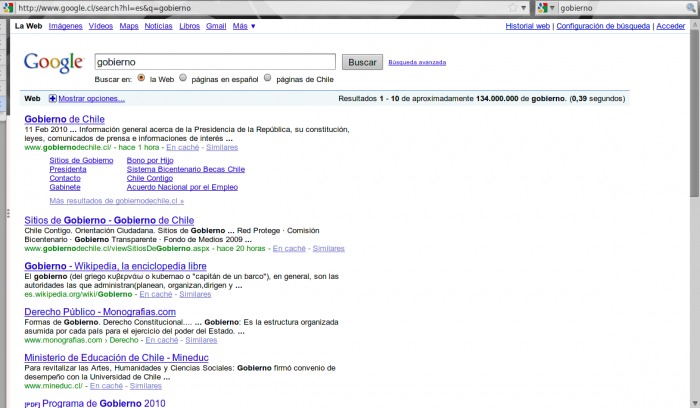Screen dimensions: 700x408
Task: Select the 'páginas en español' radio button
Action: tap(183, 78)
